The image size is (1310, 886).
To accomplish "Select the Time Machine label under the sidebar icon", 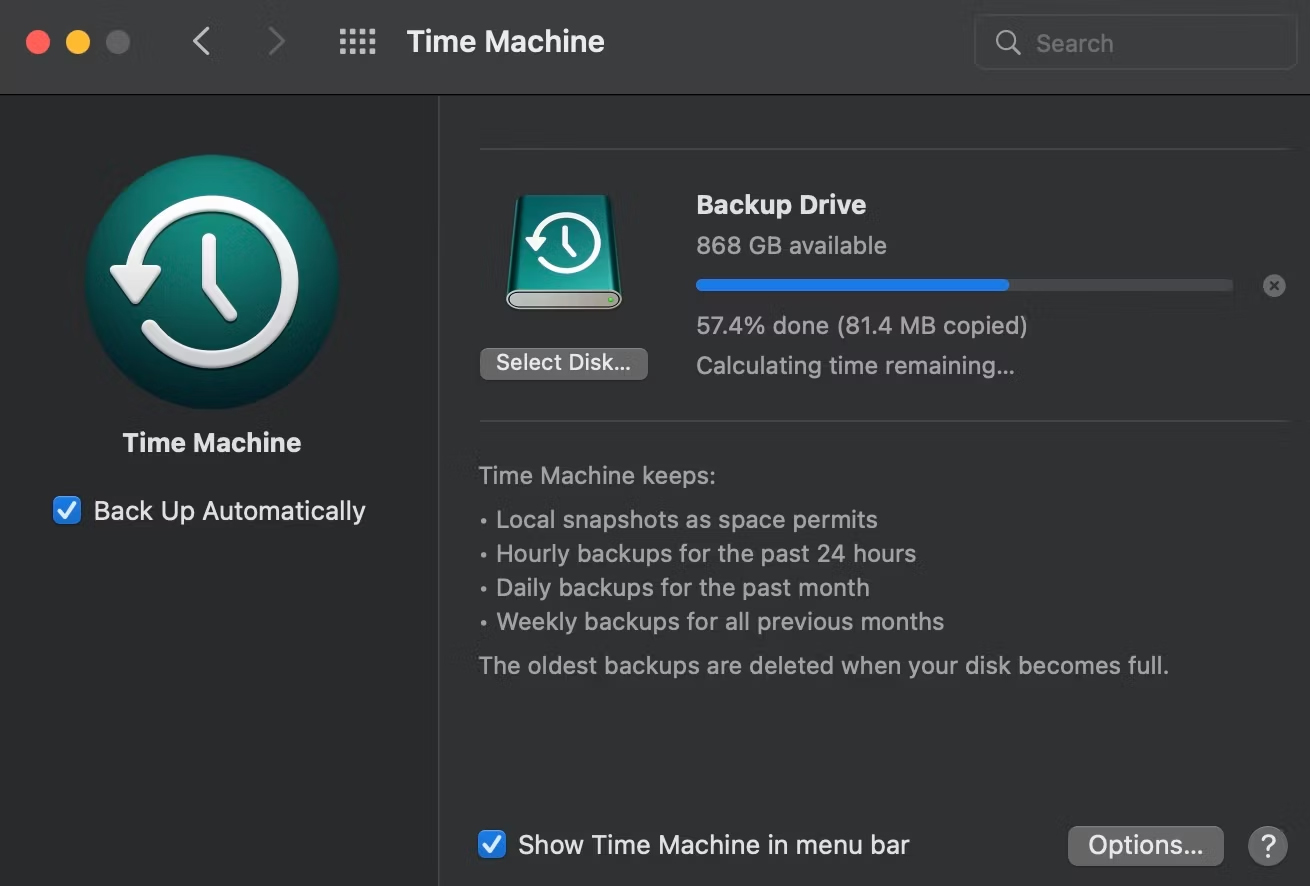I will point(211,442).
